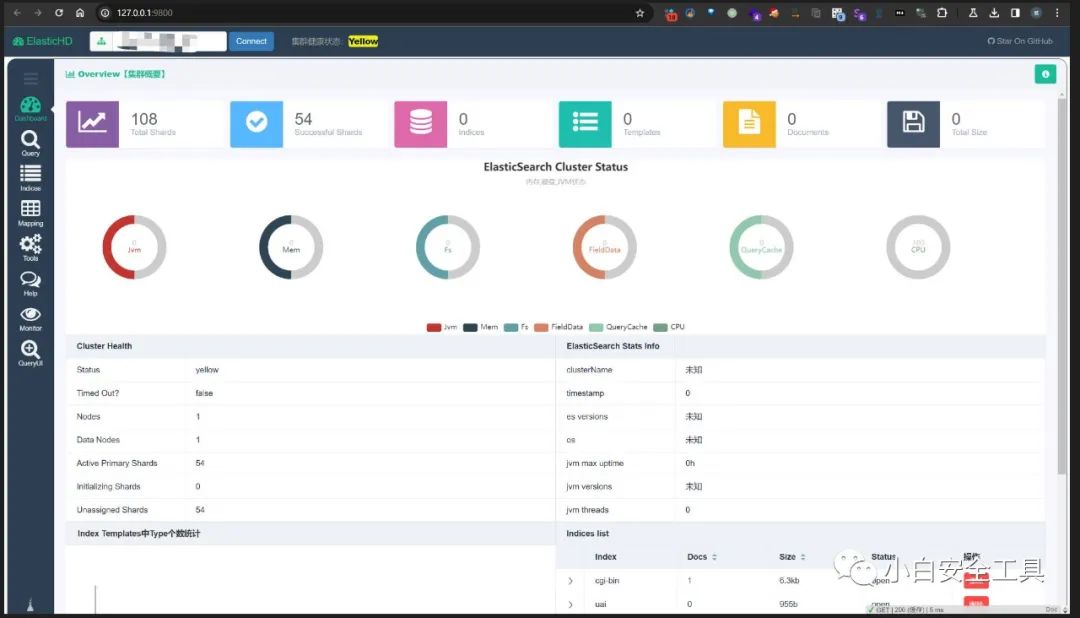
Task: Click the 'Index' column header
Action: pyautogui.click(x=605, y=557)
